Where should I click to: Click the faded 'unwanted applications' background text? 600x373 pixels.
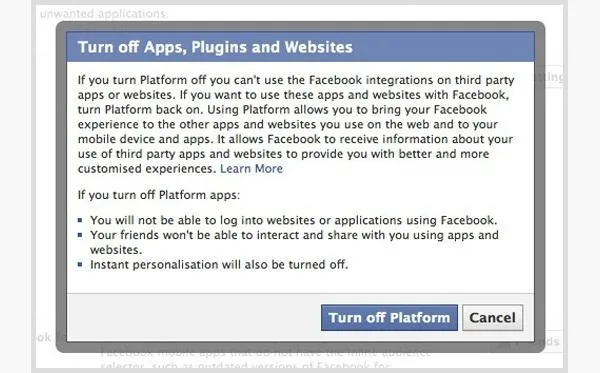[104, 14]
